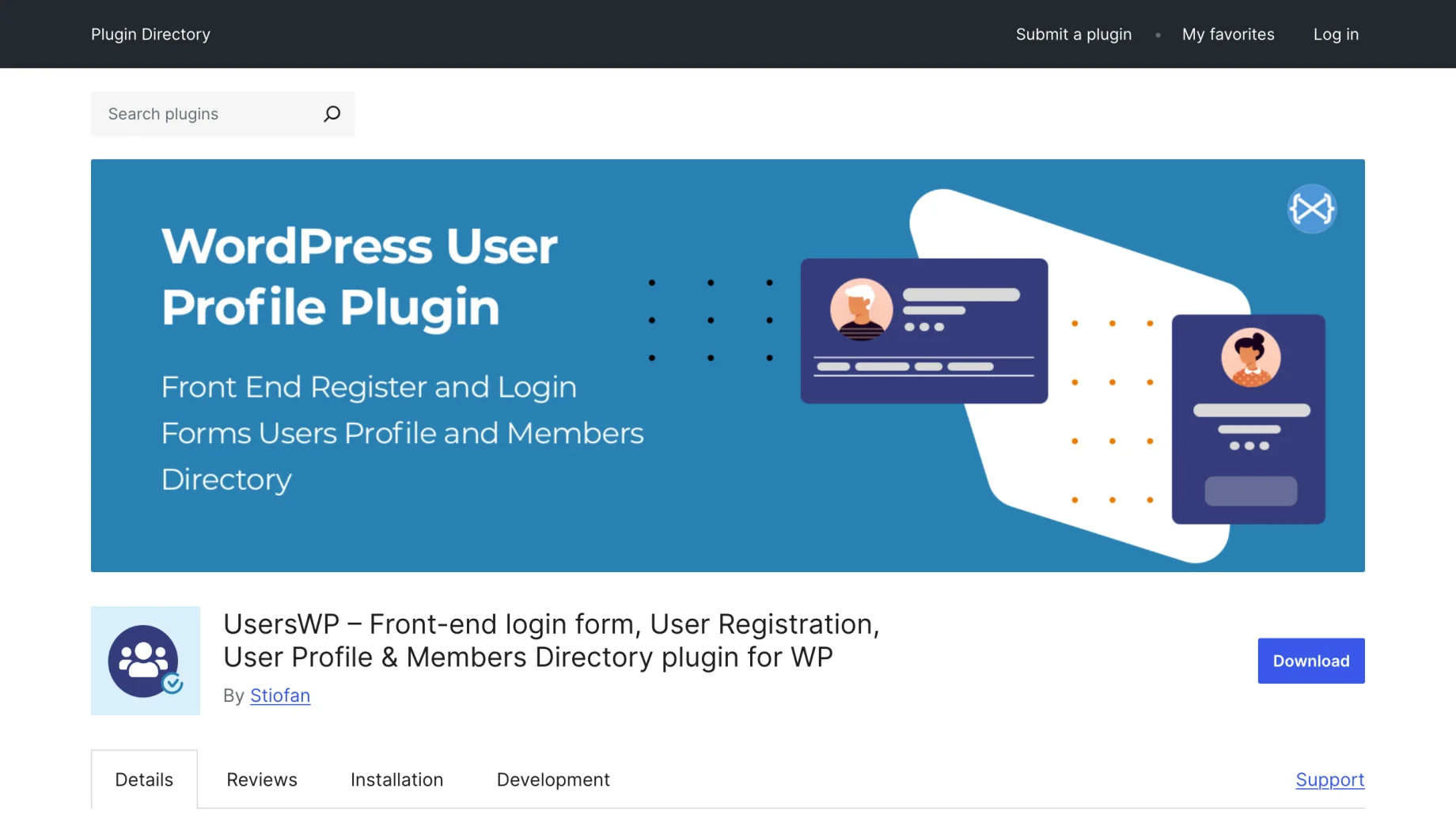Click the AyeCode logo on the banner
This screenshot has height=819, width=1456.
coord(1311,209)
